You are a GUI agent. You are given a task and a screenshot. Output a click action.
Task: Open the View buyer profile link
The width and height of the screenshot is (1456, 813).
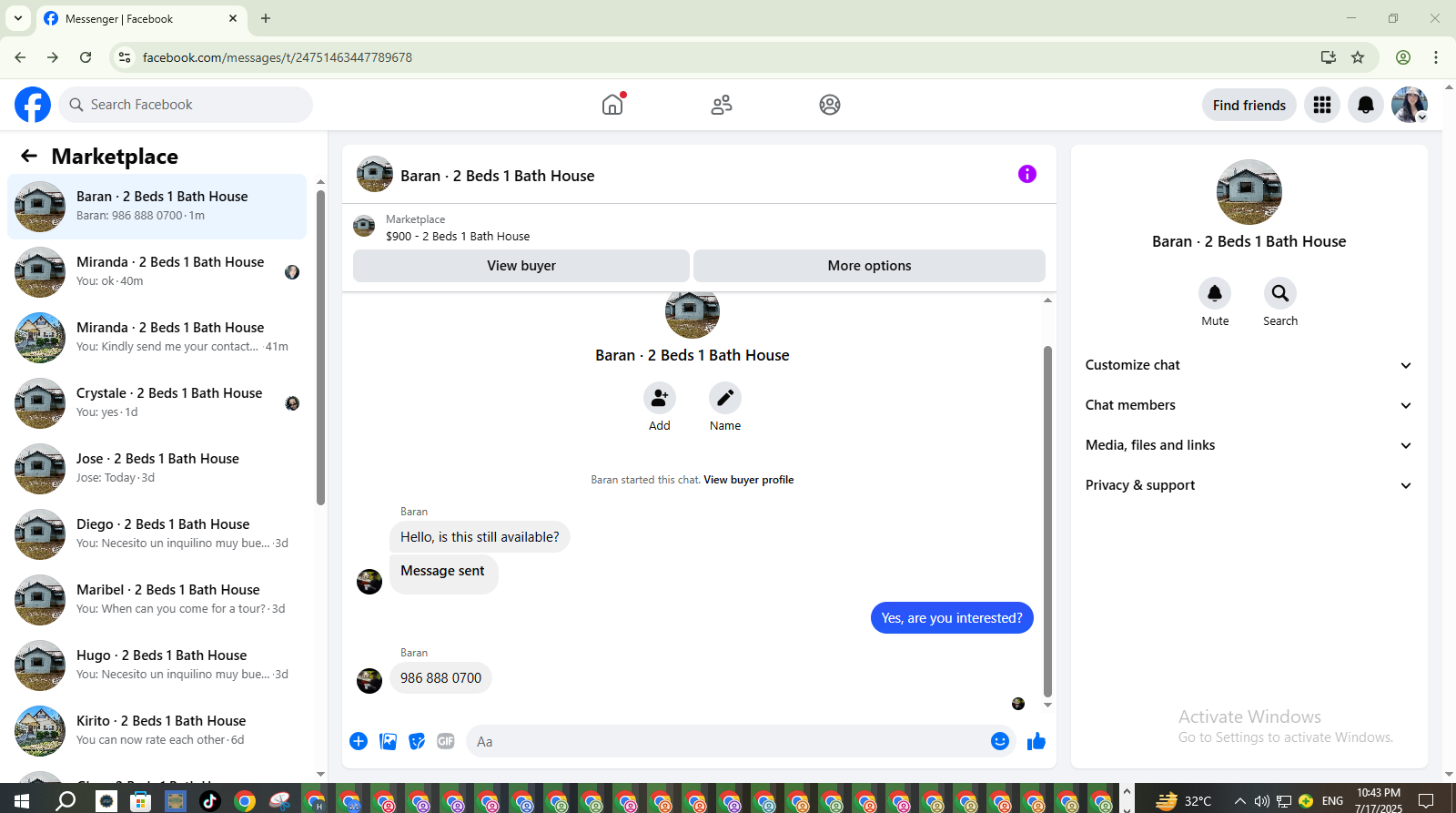click(x=748, y=480)
